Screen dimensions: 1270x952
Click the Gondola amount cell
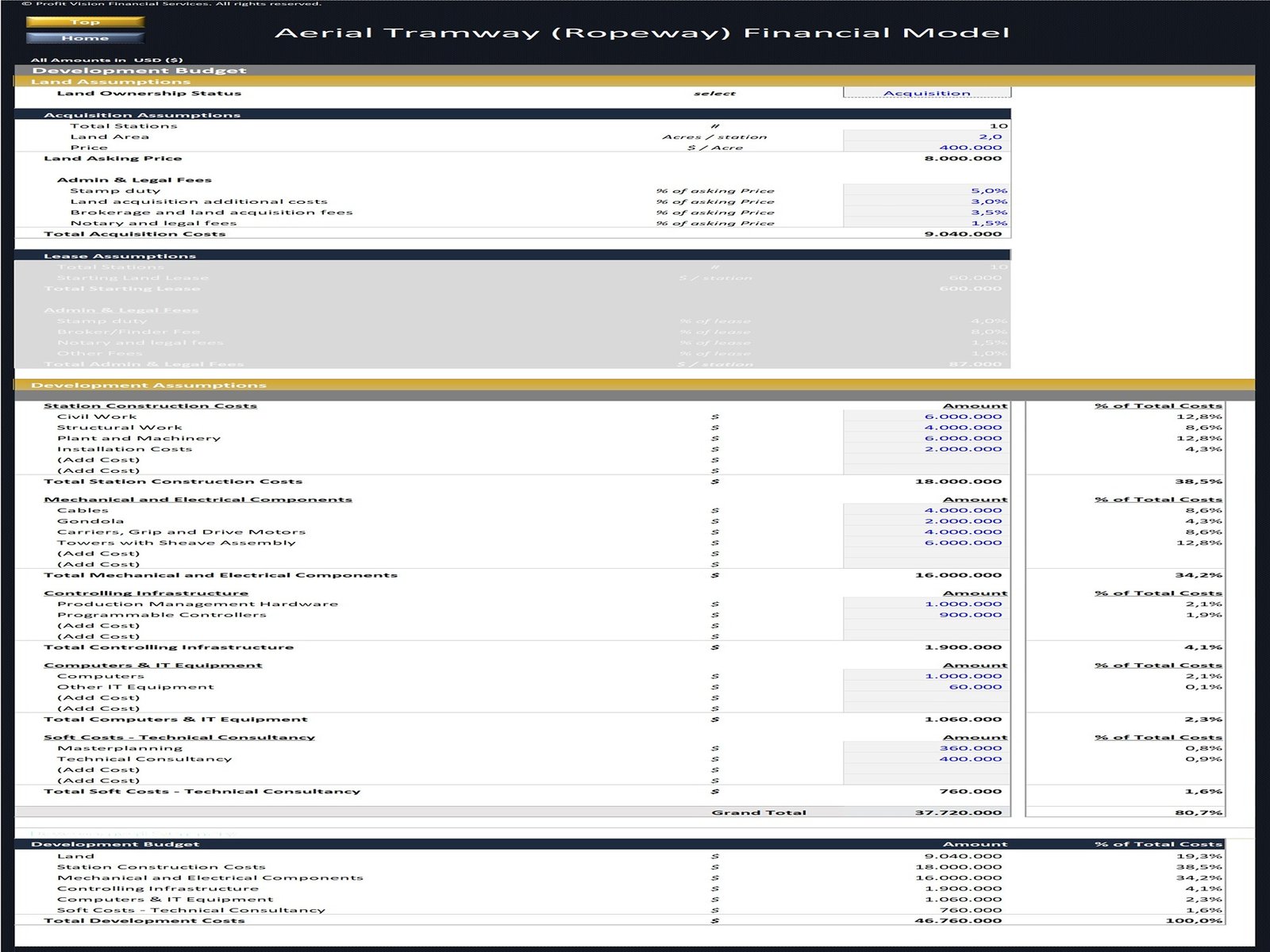pos(926,521)
